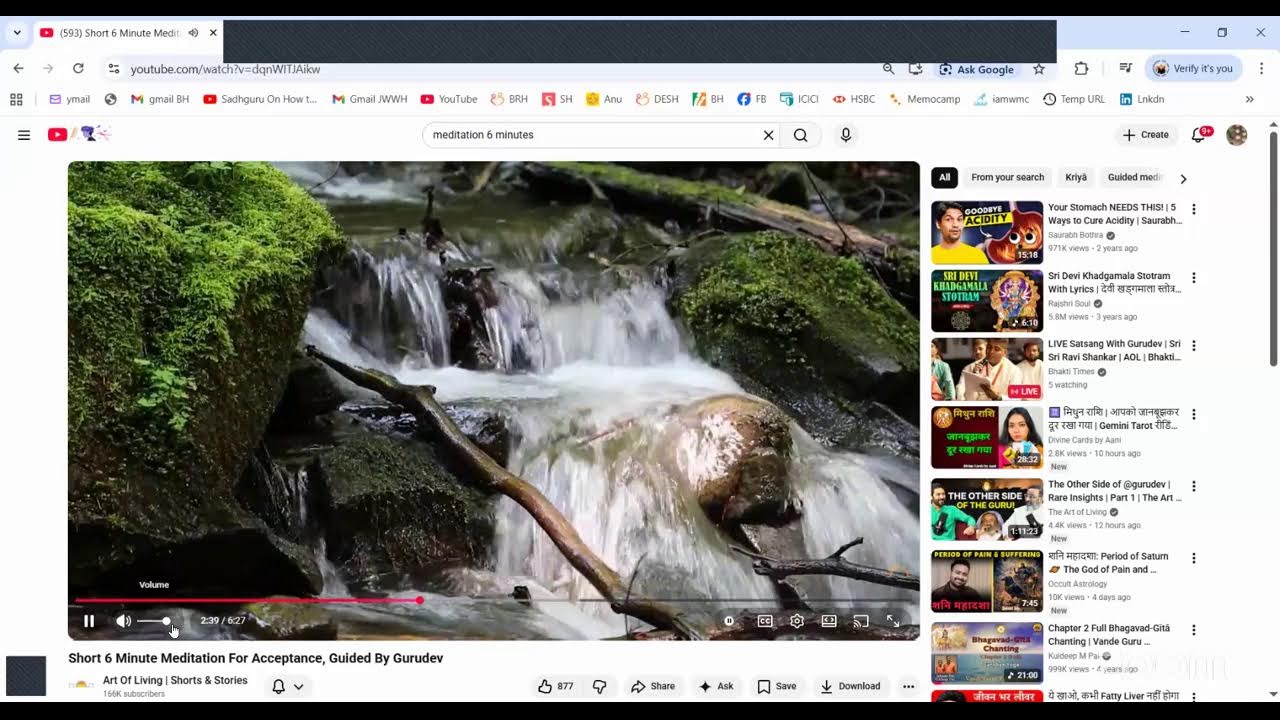Screen dimensions: 1280x720
Task: Open options for Gemini Tarot video
Action: pyautogui.click(x=1193, y=414)
